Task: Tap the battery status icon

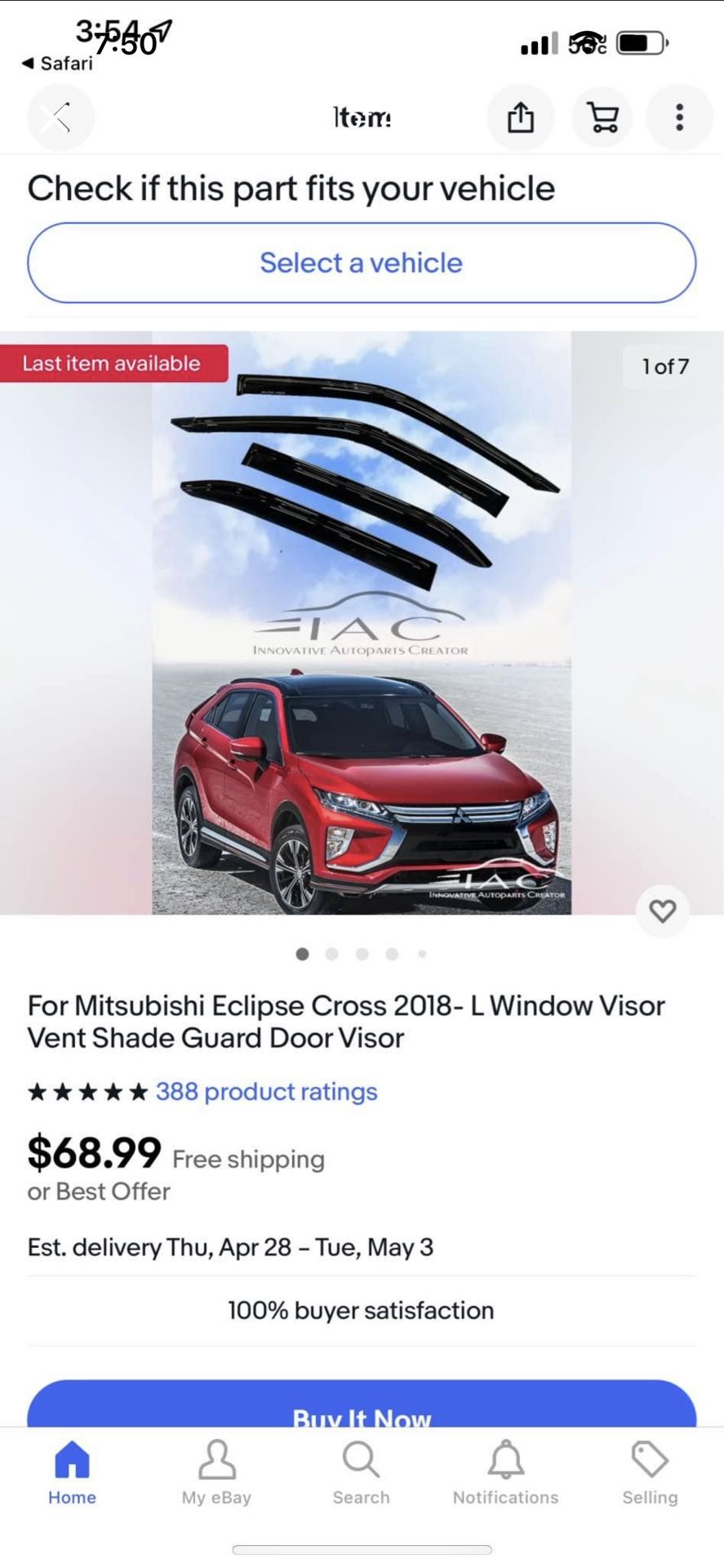Action: 642,42
